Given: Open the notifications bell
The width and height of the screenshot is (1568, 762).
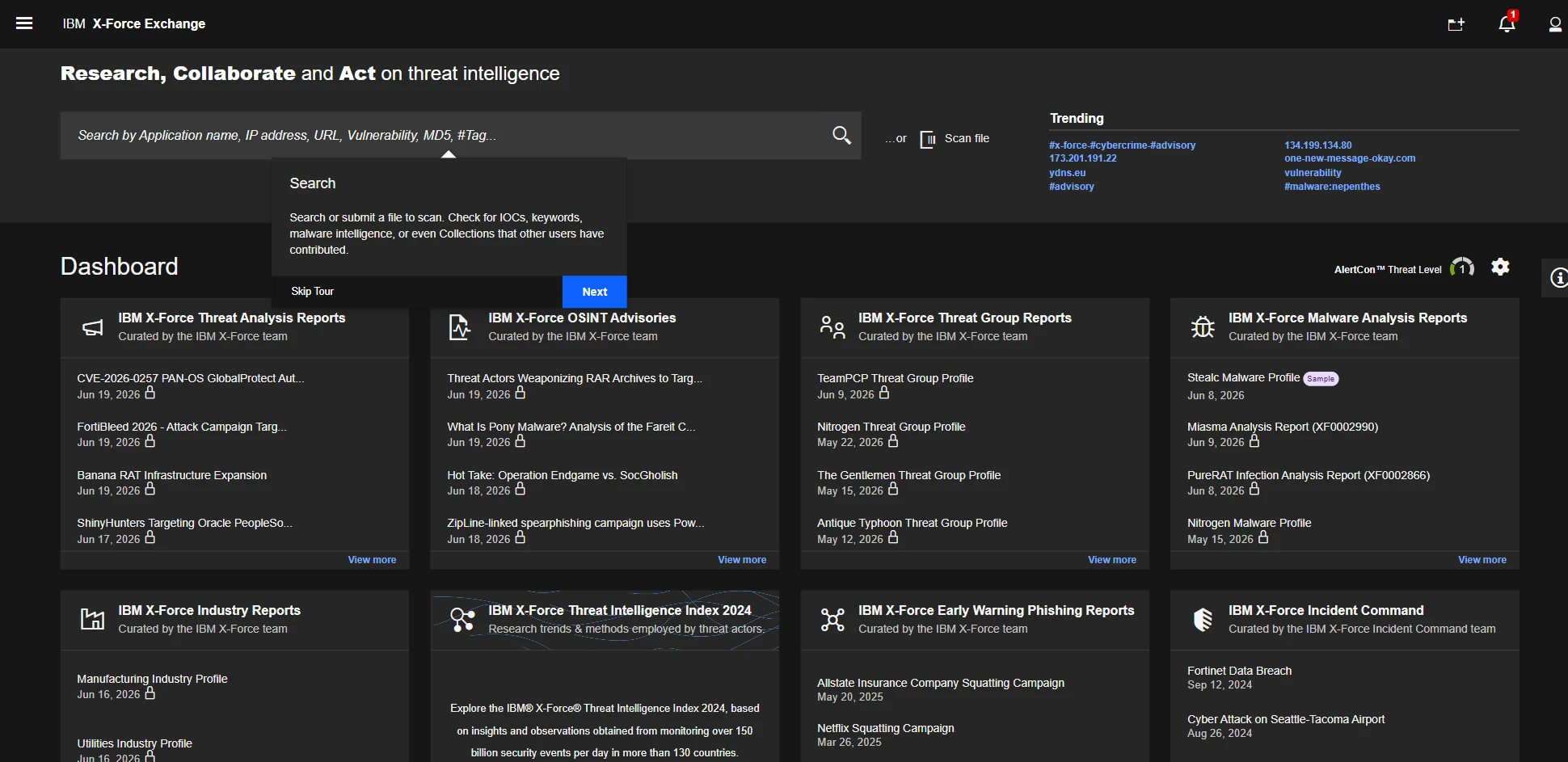Looking at the screenshot, I should (x=1507, y=23).
